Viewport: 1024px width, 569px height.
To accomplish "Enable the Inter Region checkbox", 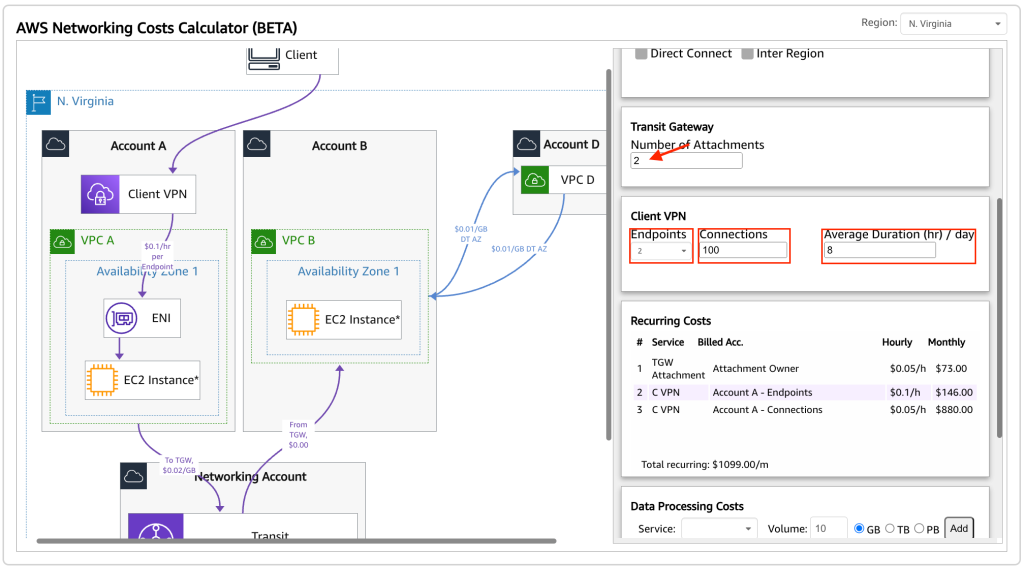I will click(x=748, y=54).
